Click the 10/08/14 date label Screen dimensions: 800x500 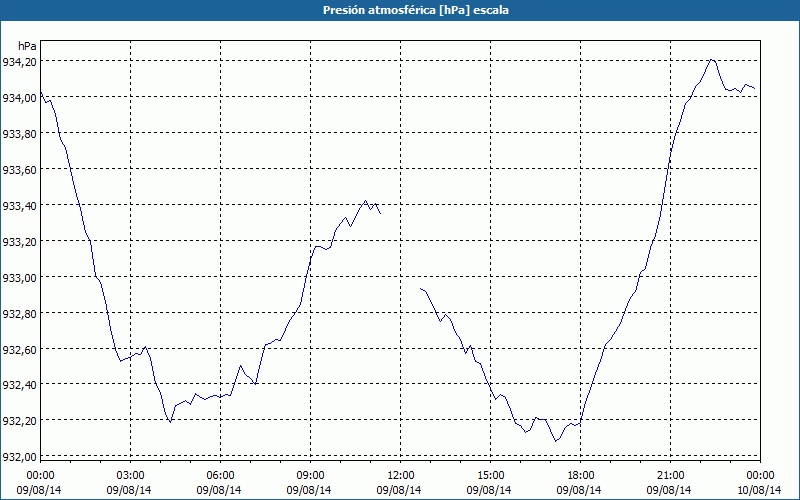(760, 490)
